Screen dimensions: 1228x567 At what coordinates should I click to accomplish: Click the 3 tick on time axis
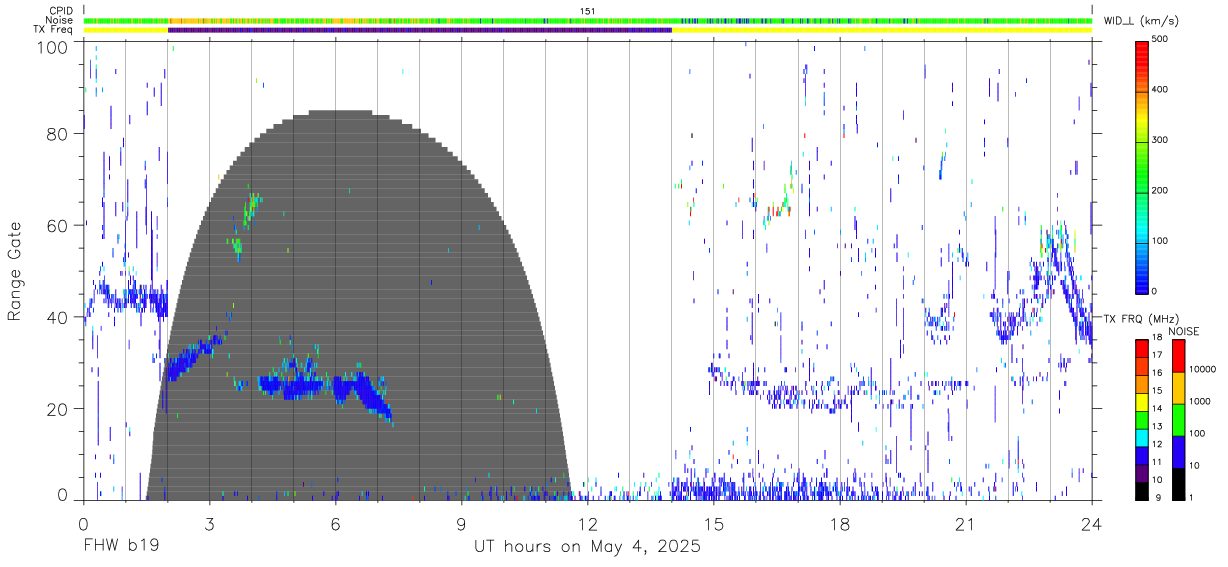[x=208, y=523]
